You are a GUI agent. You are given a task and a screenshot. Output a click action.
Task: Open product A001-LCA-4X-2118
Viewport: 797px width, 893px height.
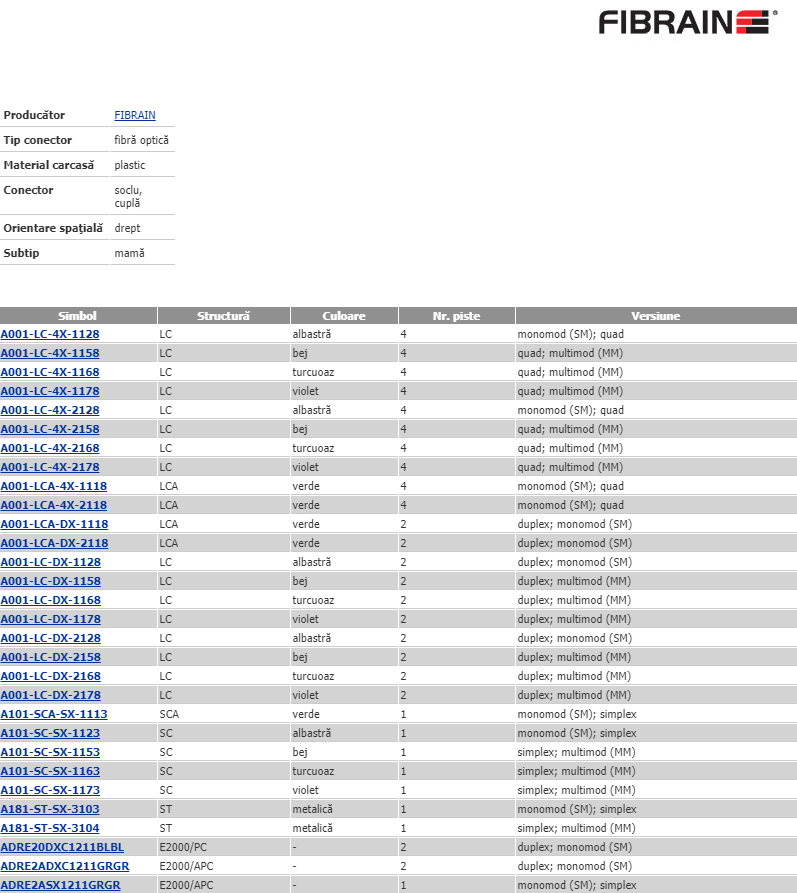point(54,505)
